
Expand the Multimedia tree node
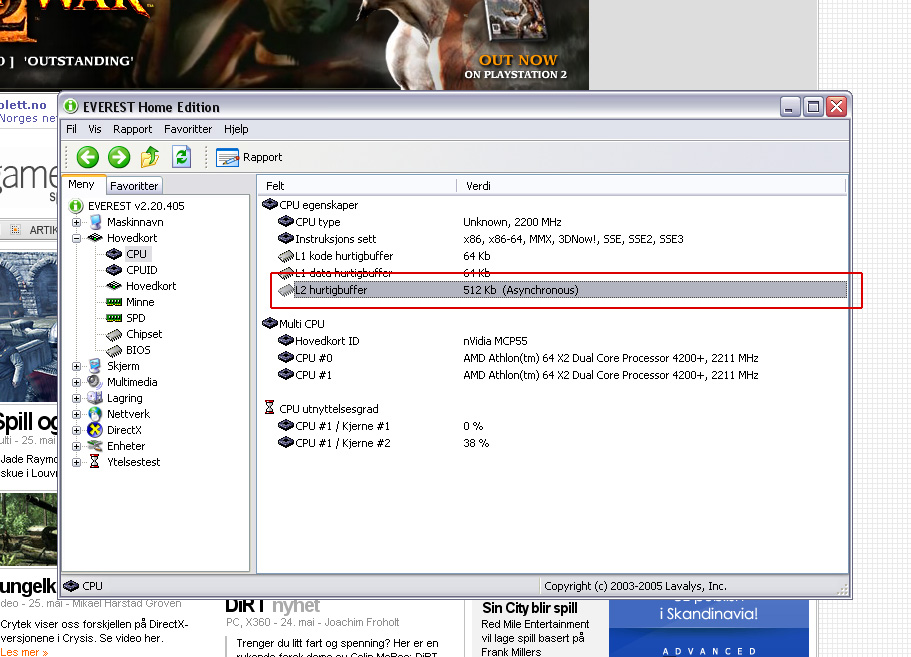coord(76,382)
